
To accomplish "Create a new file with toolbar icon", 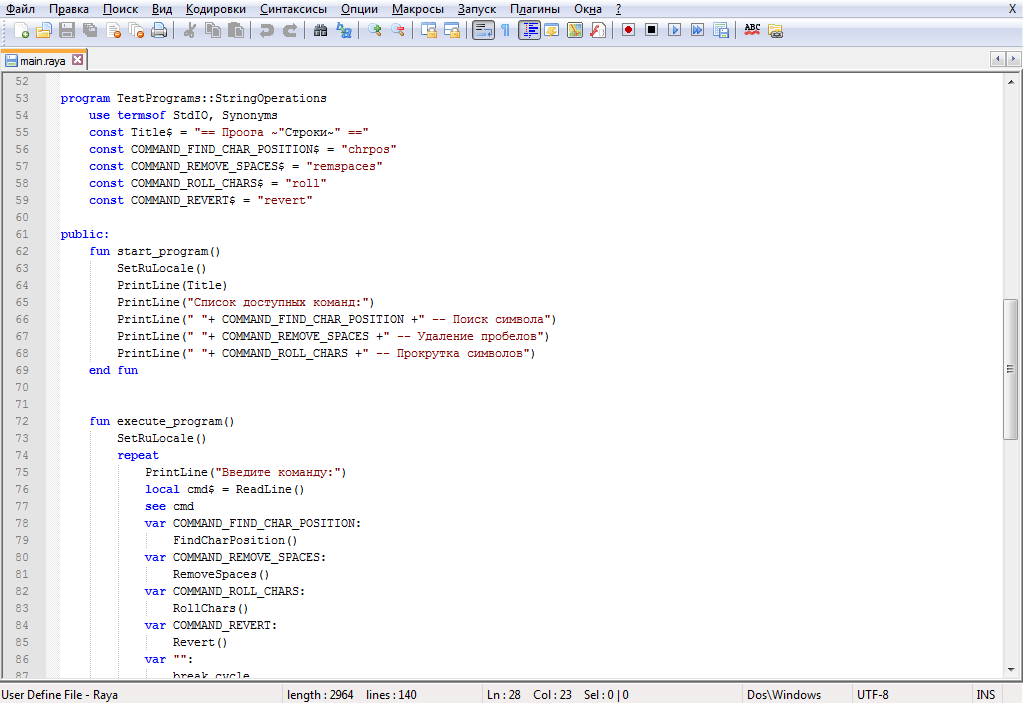I will click(x=21, y=30).
